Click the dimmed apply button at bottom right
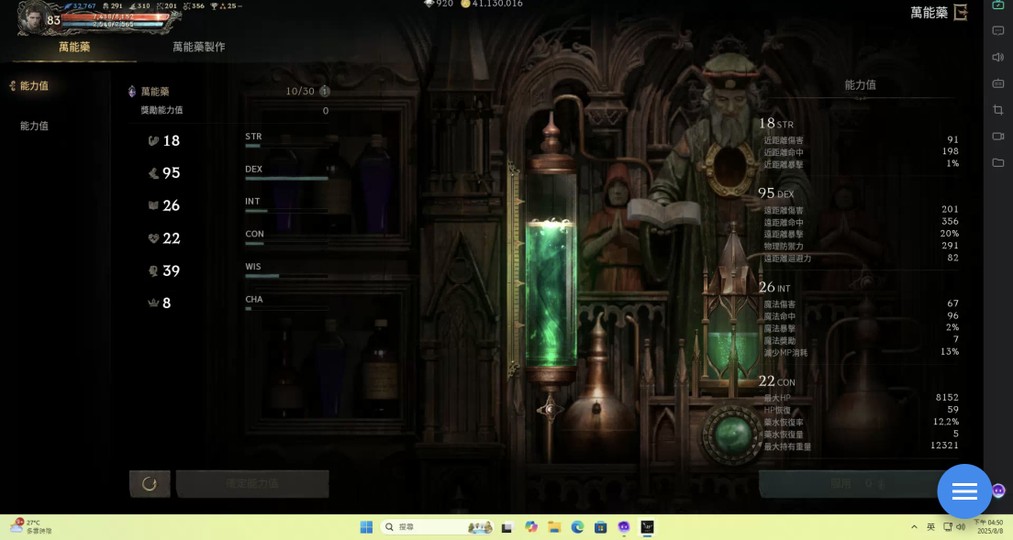 coord(856,484)
